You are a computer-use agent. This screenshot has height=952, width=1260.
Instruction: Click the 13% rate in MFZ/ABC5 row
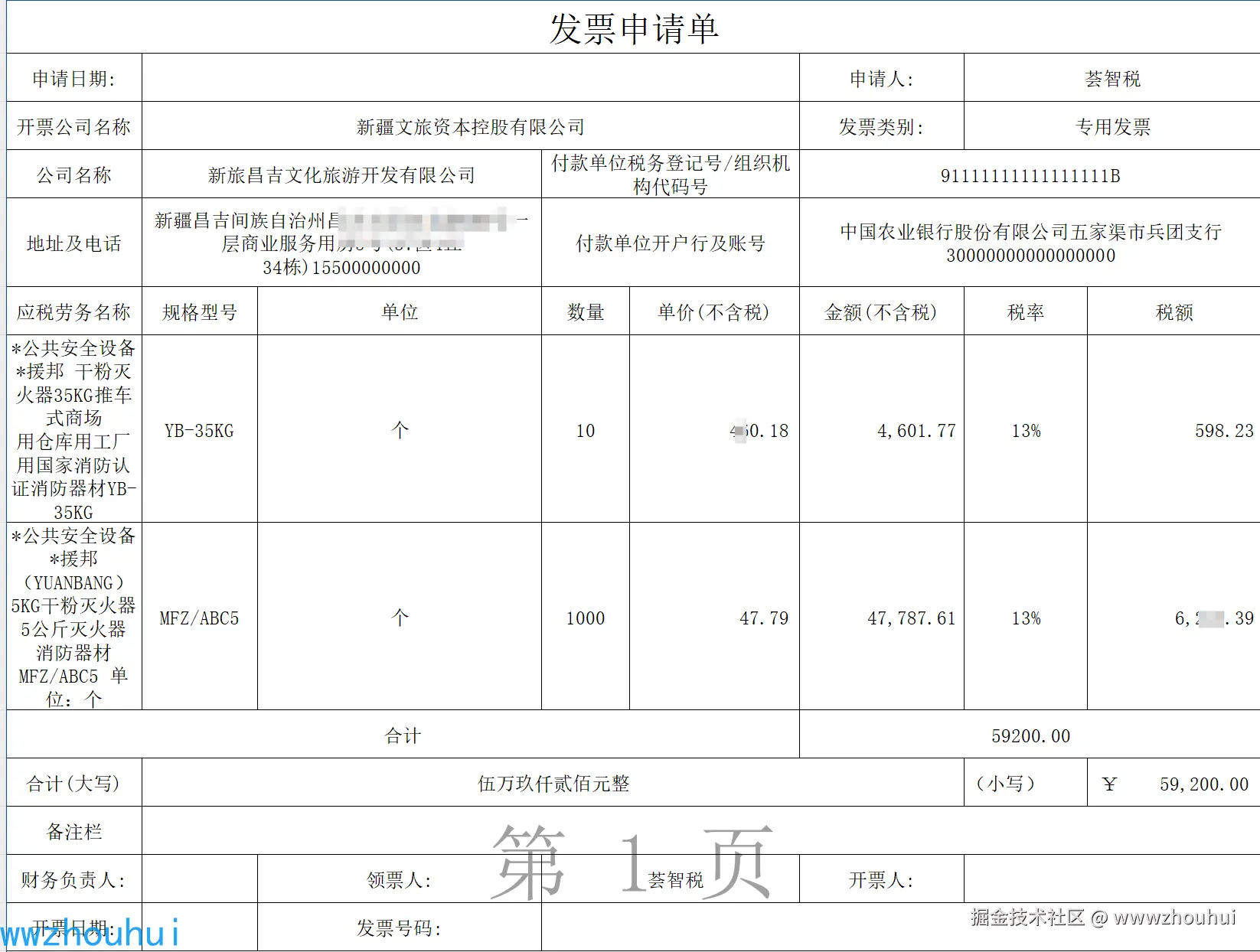click(x=1026, y=617)
